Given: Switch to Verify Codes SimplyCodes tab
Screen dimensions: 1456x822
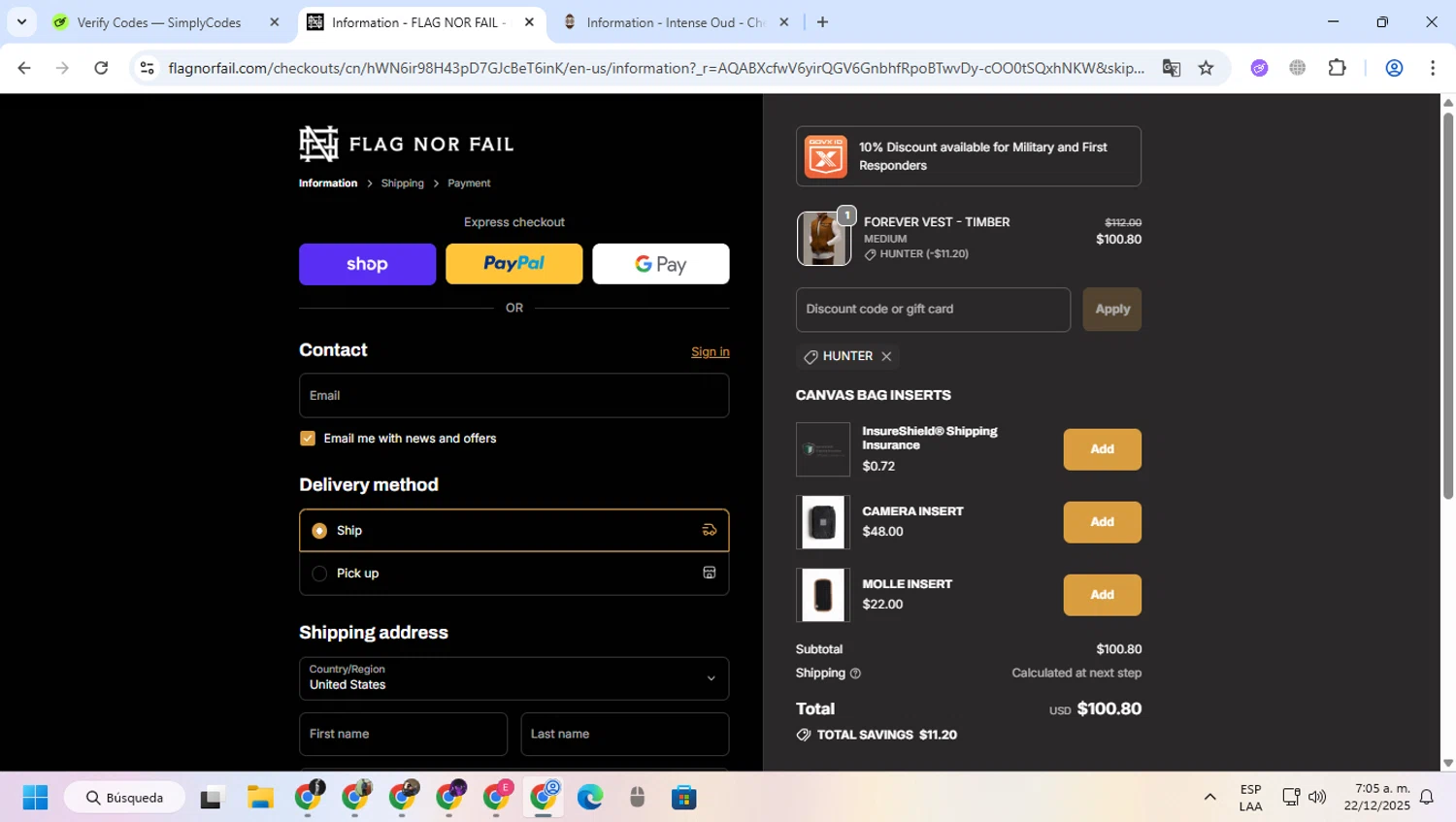Looking at the screenshot, I should 159,22.
